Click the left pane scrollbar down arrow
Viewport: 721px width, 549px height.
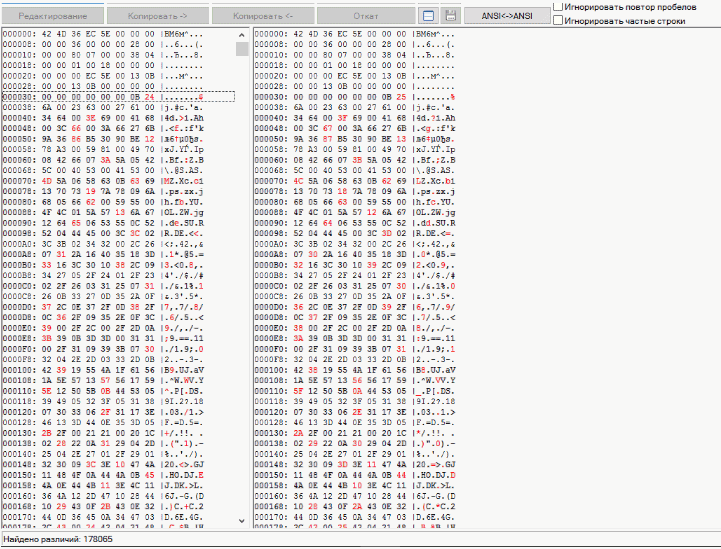coord(242,520)
